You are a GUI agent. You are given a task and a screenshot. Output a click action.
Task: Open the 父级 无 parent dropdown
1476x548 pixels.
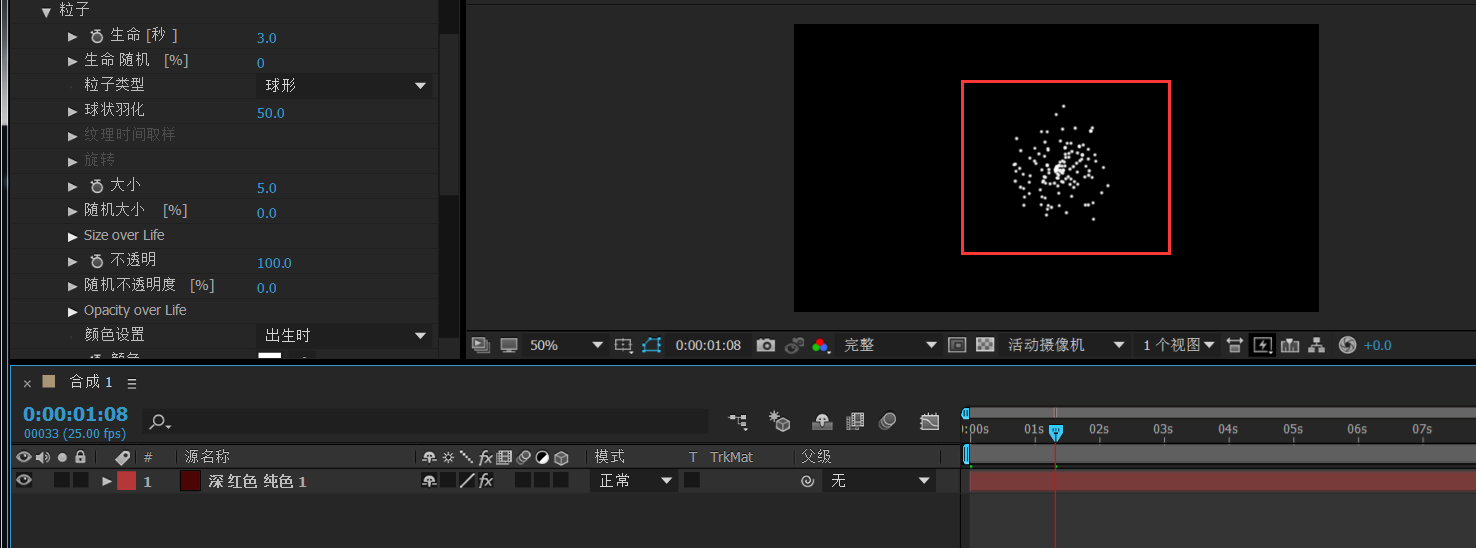click(x=879, y=481)
